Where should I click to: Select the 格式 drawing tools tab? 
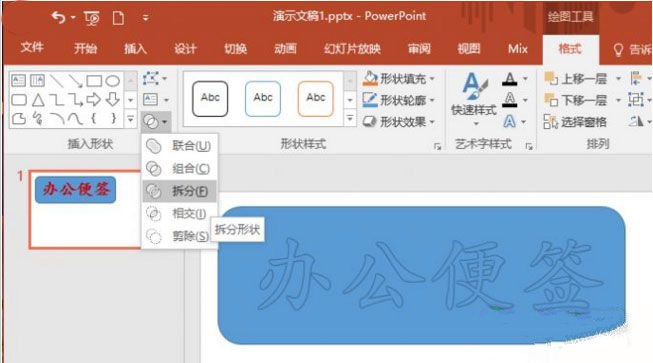point(570,49)
